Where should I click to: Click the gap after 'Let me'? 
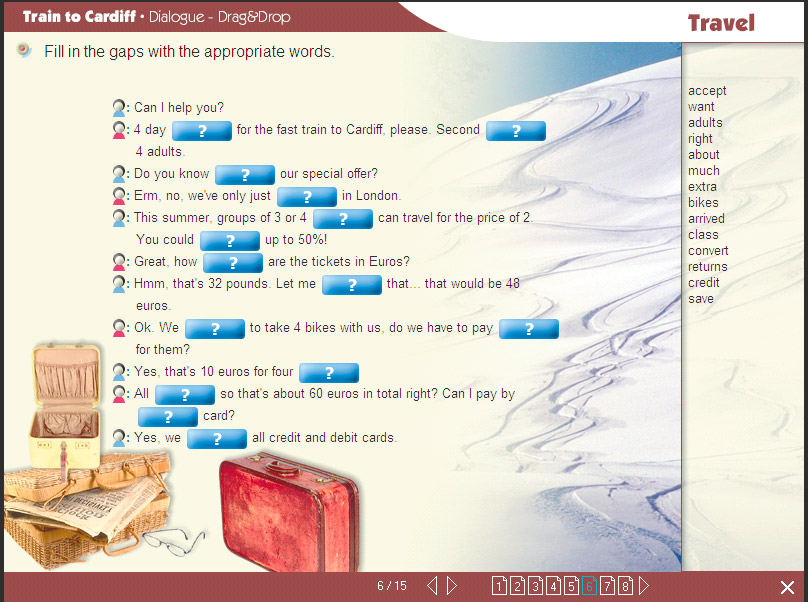pyautogui.click(x=352, y=285)
